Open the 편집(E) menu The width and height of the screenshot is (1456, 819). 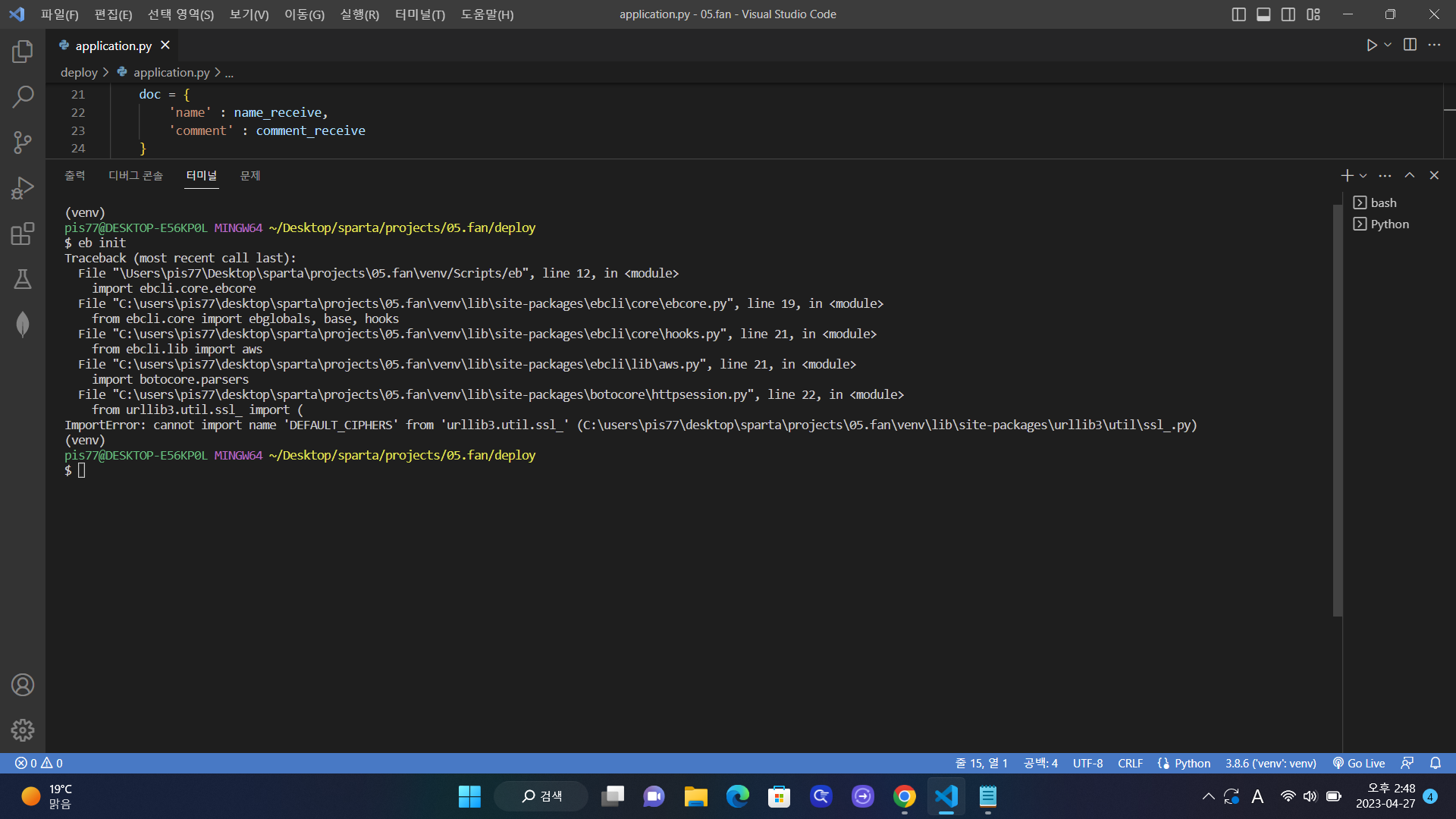(x=113, y=14)
